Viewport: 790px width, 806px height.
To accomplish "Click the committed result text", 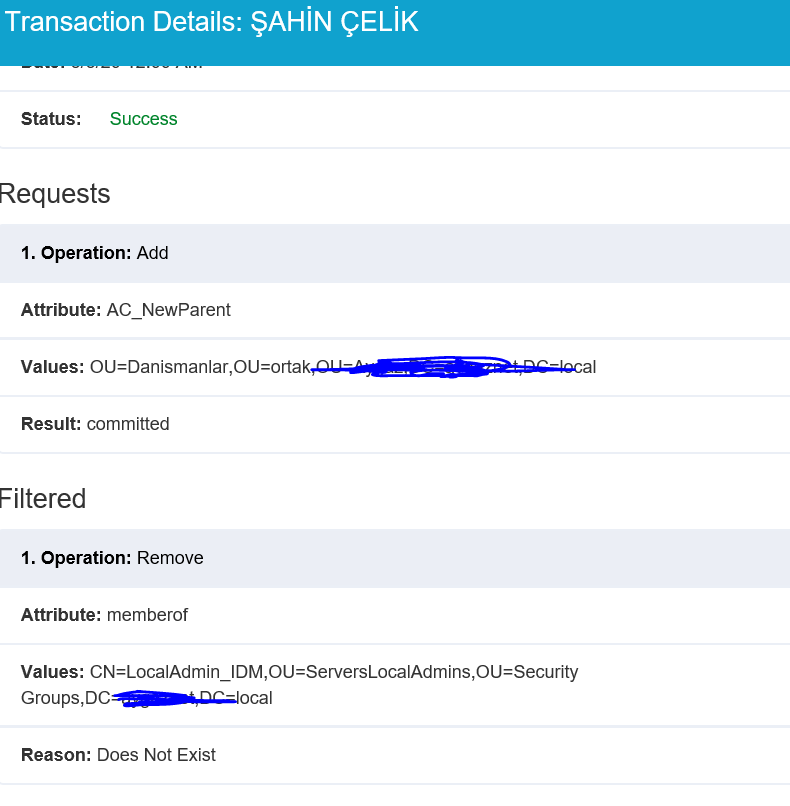I will [x=128, y=424].
